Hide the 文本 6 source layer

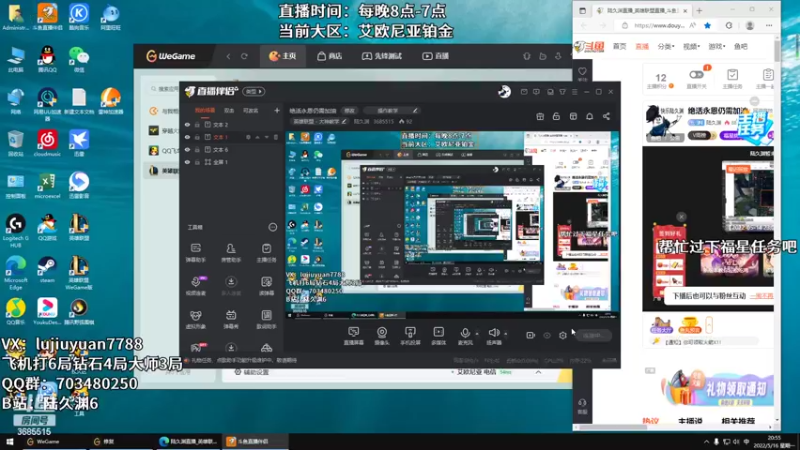point(187,149)
